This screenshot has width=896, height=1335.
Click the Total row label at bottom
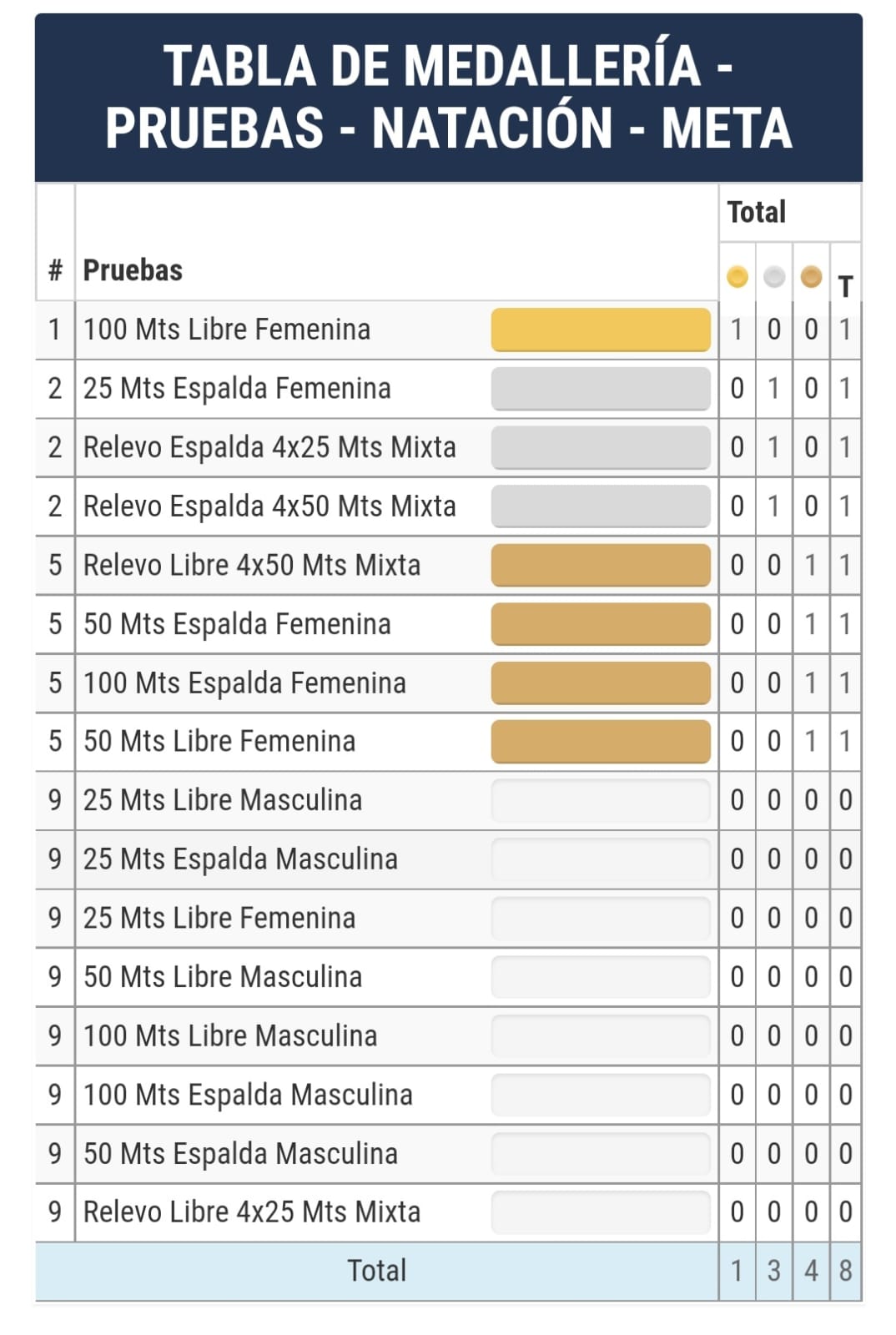coord(377,1271)
